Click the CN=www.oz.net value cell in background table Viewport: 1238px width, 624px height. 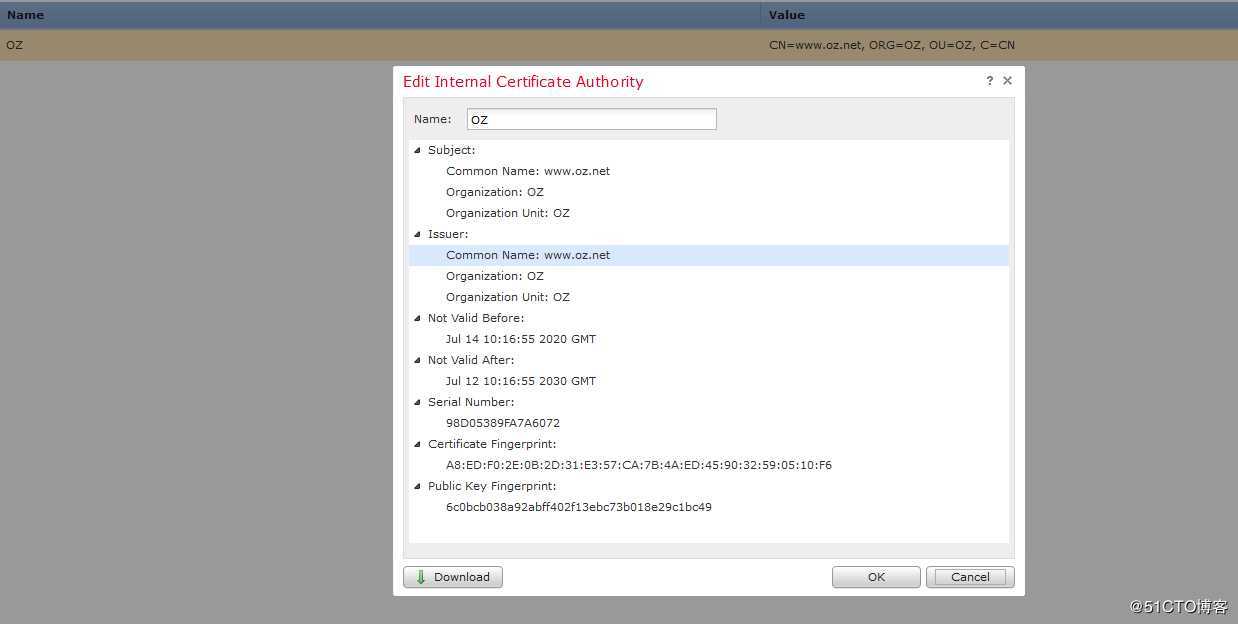pos(892,45)
